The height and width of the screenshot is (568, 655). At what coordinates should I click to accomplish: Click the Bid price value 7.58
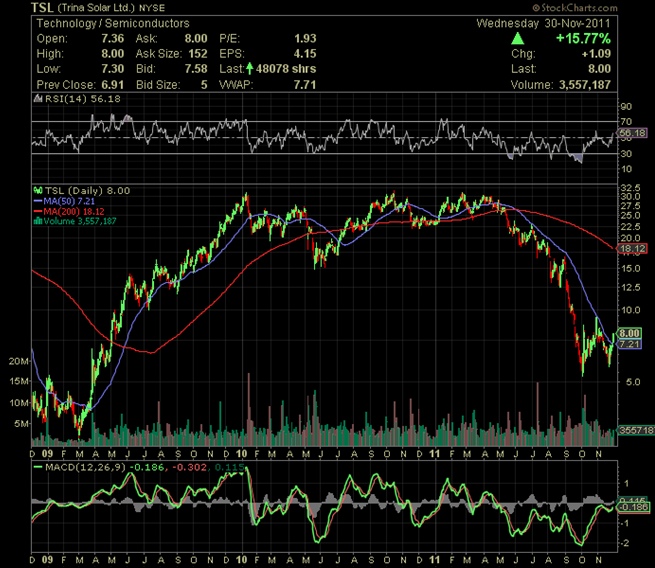196,69
